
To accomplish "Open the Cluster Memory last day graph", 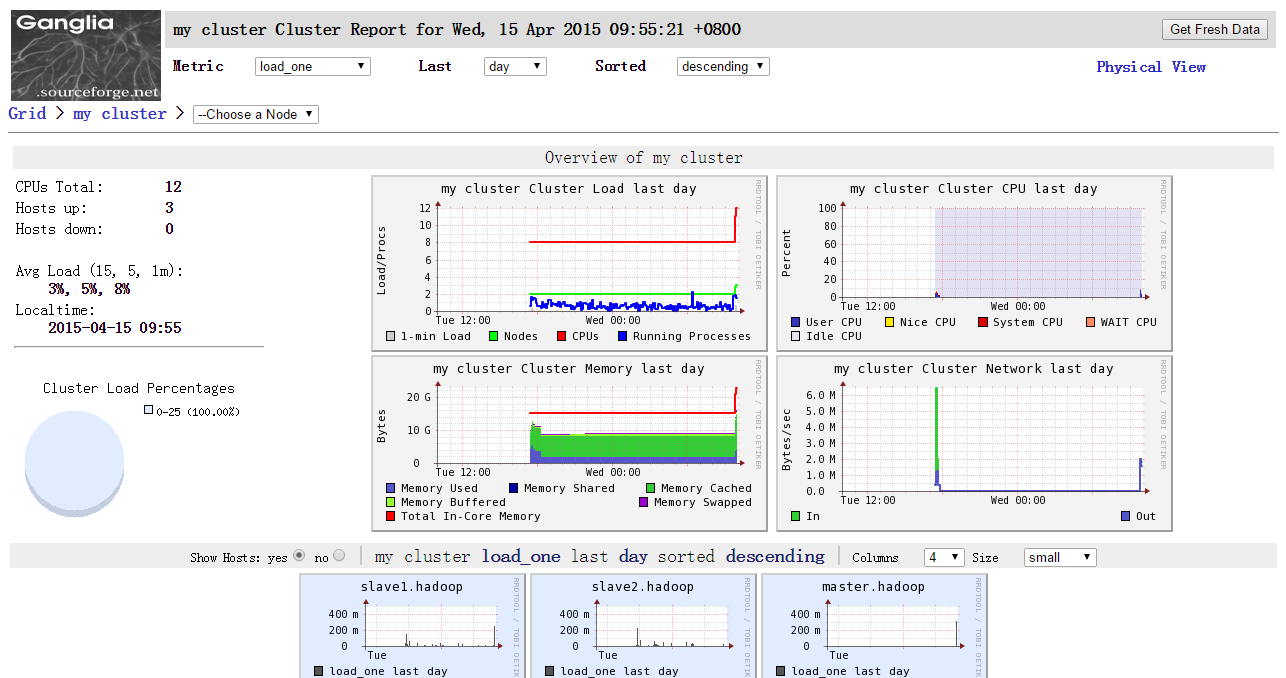I will [x=569, y=444].
